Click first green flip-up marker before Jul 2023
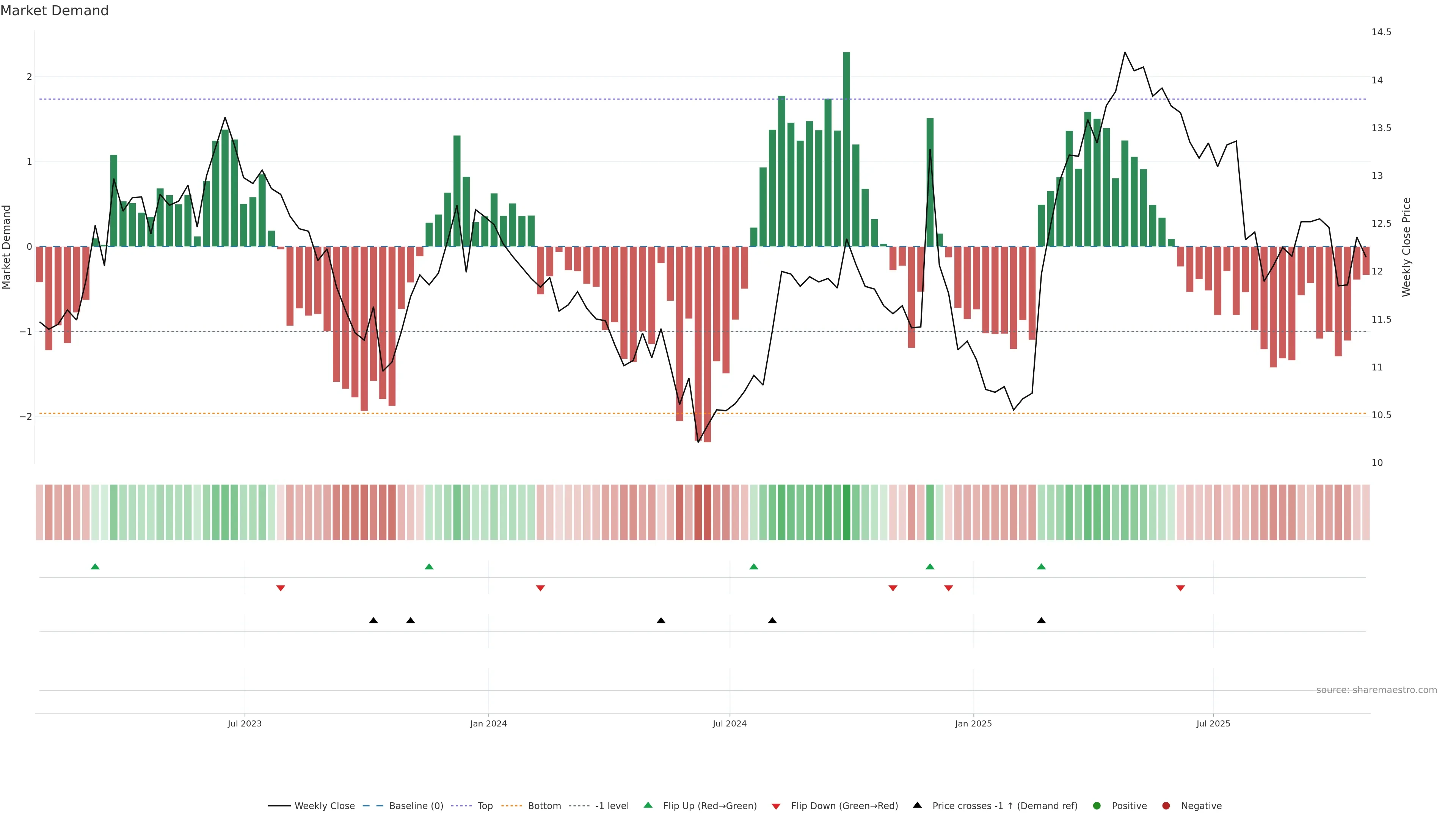The image size is (1456, 819). [95, 566]
